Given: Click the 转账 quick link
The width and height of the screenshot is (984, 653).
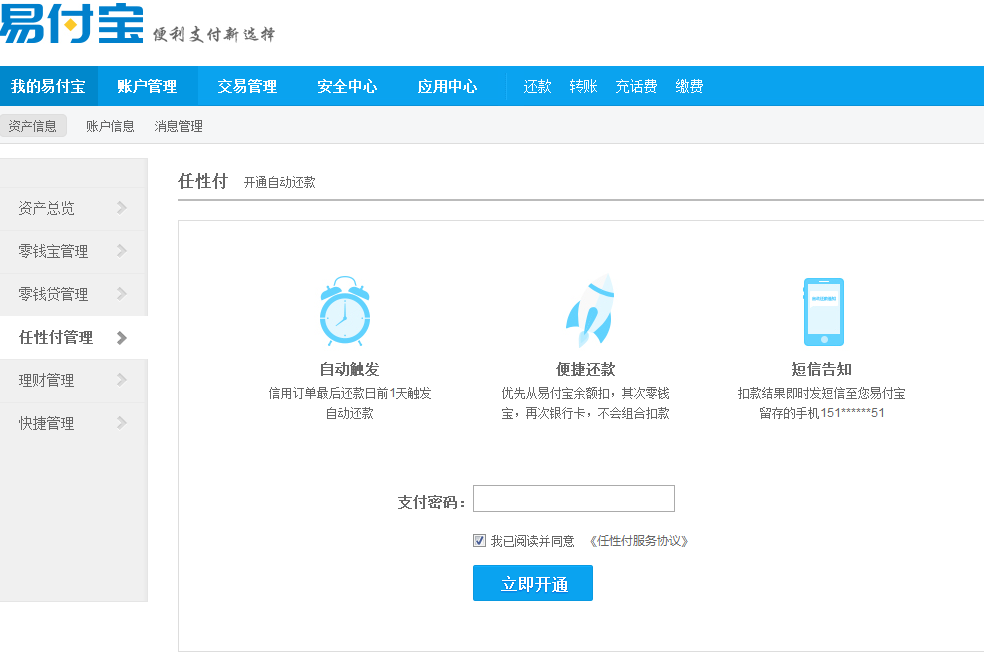Looking at the screenshot, I should [x=583, y=86].
